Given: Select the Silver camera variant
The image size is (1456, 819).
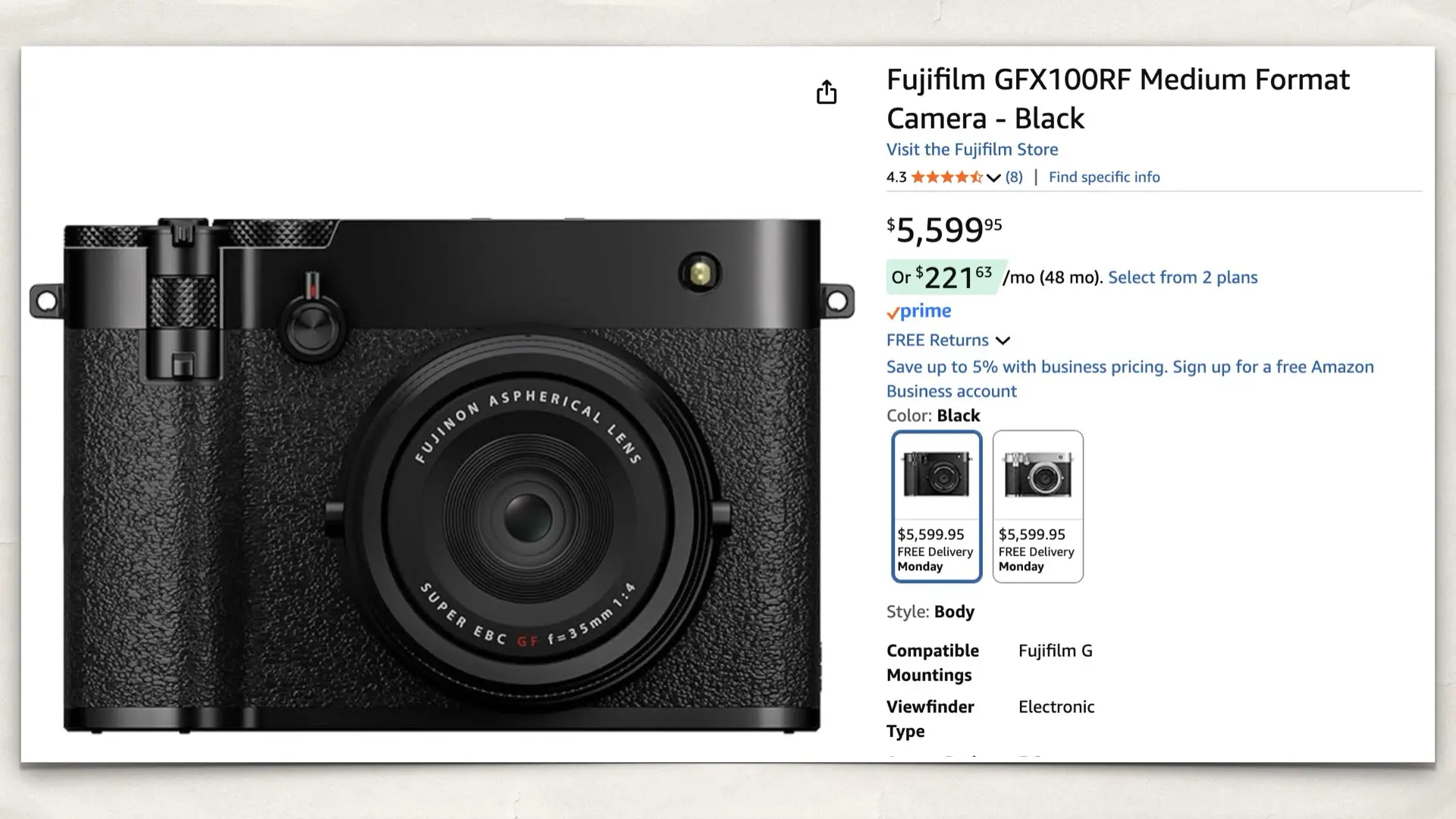Looking at the screenshot, I should click(x=1037, y=507).
